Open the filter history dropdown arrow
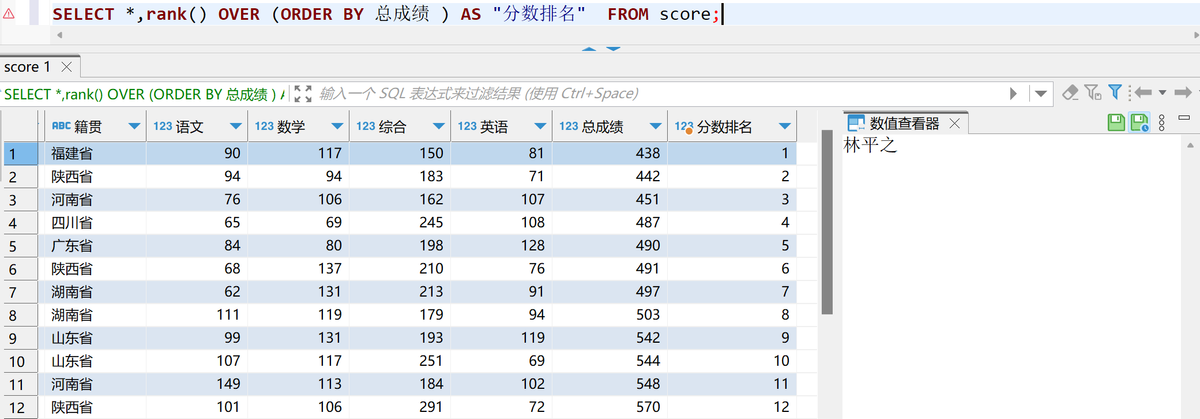Viewport: 1200px width, 419px height. tap(1041, 93)
